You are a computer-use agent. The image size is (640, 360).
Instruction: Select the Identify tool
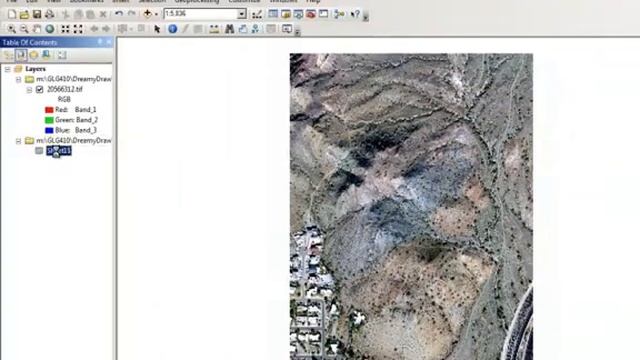[173, 29]
